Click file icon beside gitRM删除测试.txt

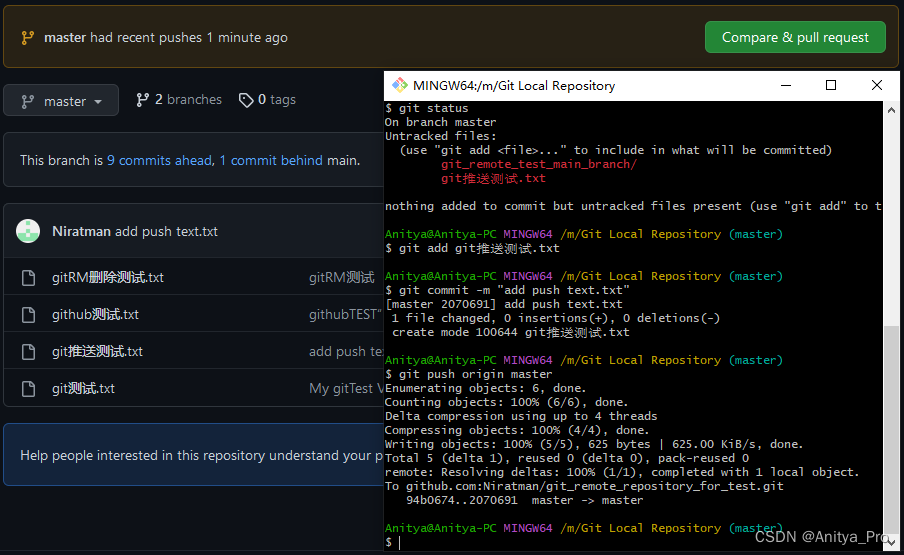tap(28, 277)
